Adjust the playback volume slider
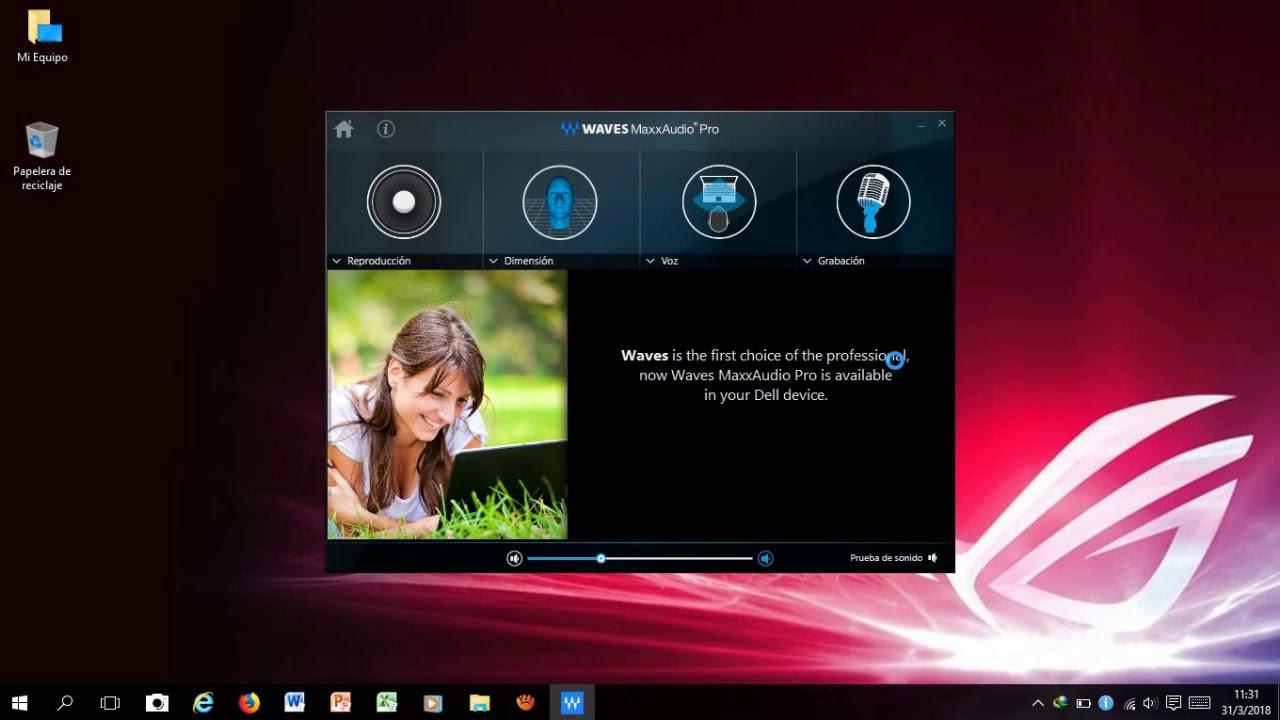Image resolution: width=1280 pixels, height=720 pixels. coord(600,558)
